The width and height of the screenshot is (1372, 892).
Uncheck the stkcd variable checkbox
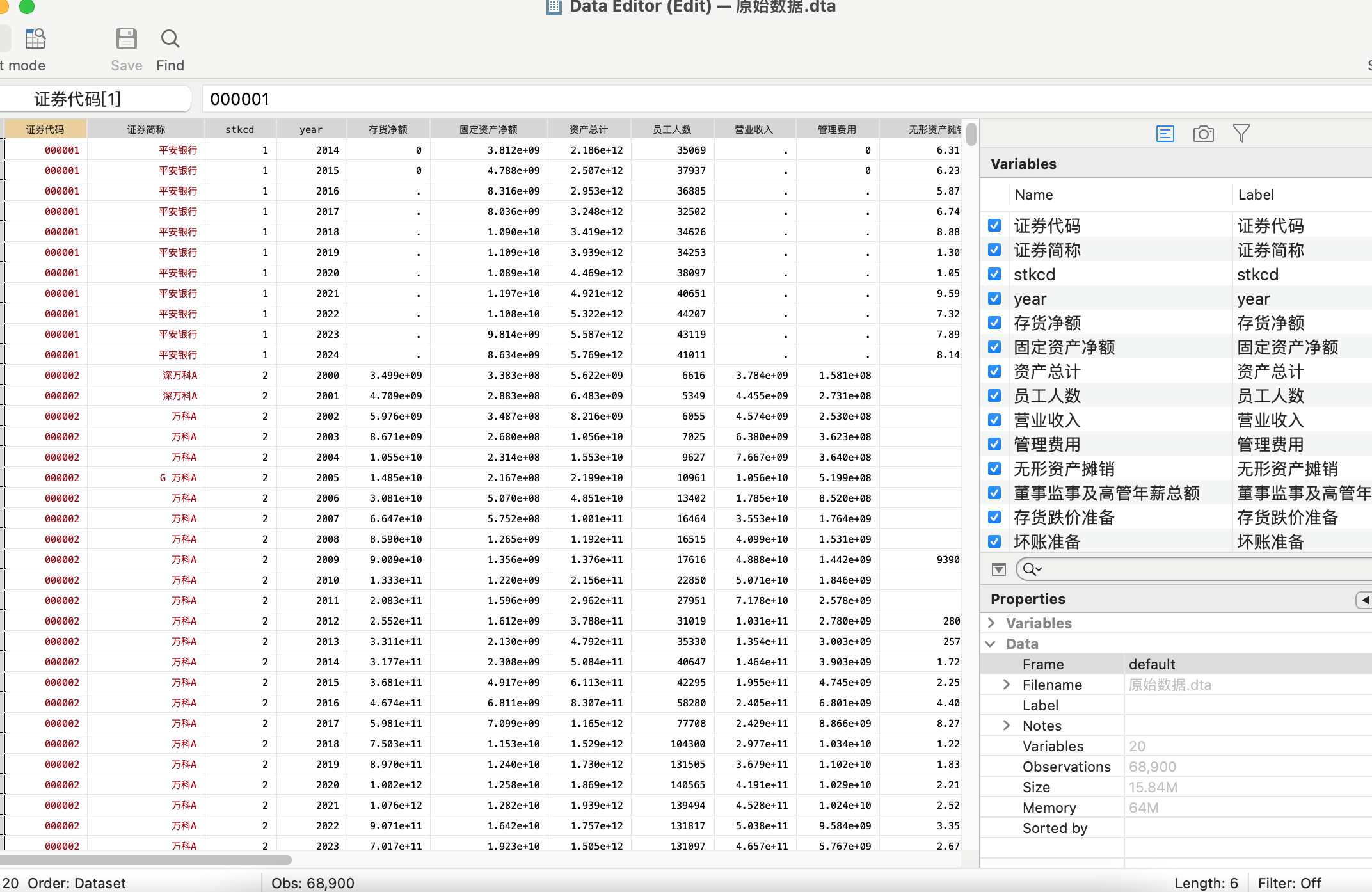[994, 275]
